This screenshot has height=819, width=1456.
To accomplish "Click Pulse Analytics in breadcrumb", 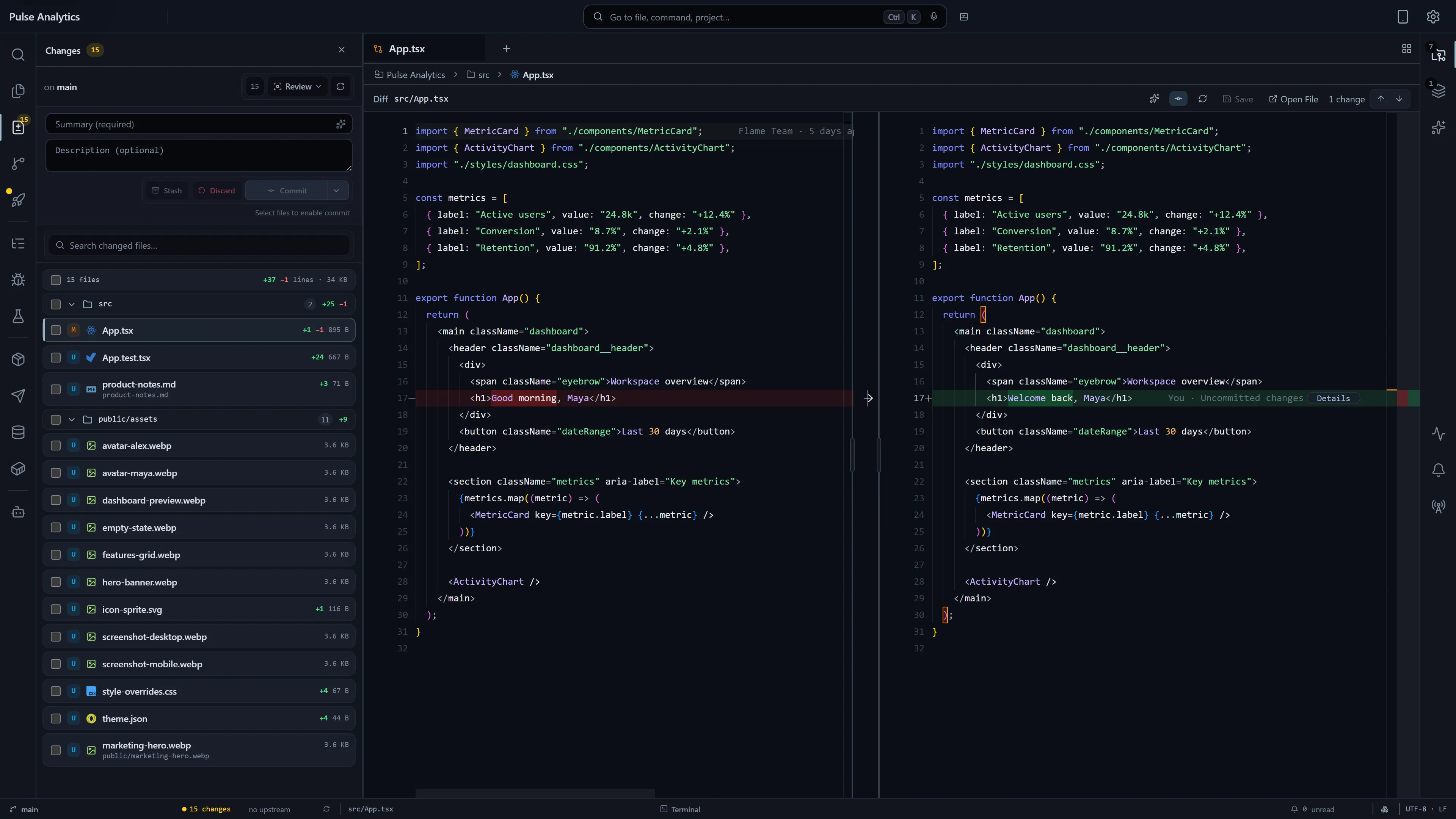I will pyautogui.click(x=410, y=75).
